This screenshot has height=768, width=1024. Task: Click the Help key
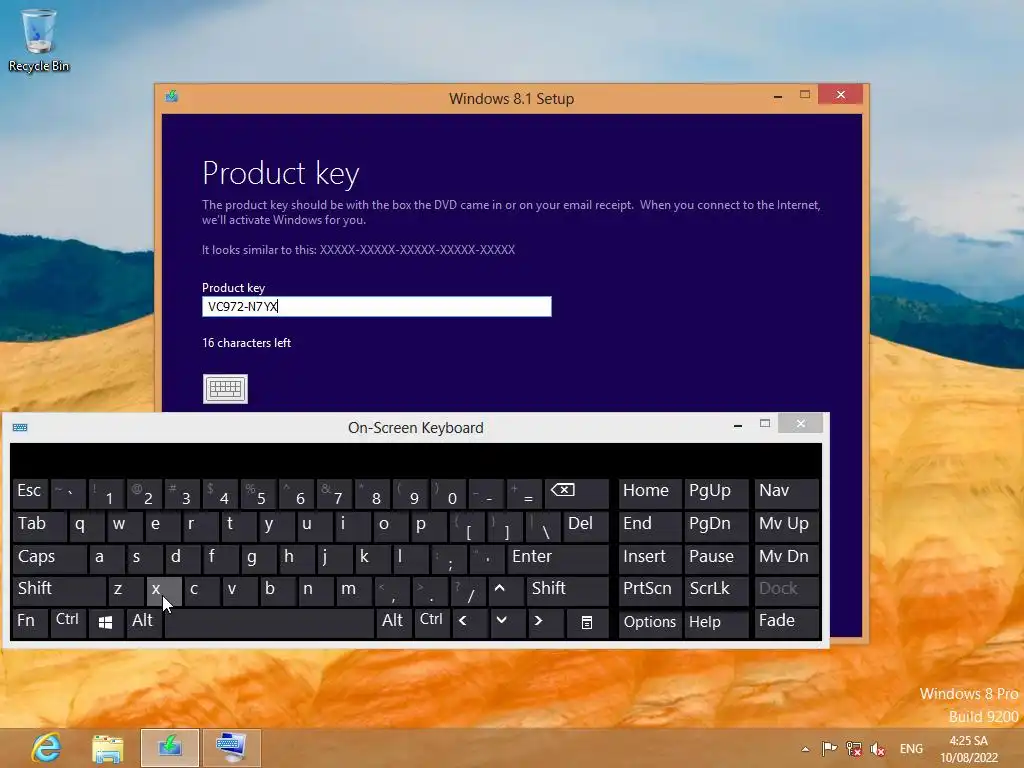pyautogui.click(x=717, y=623)
